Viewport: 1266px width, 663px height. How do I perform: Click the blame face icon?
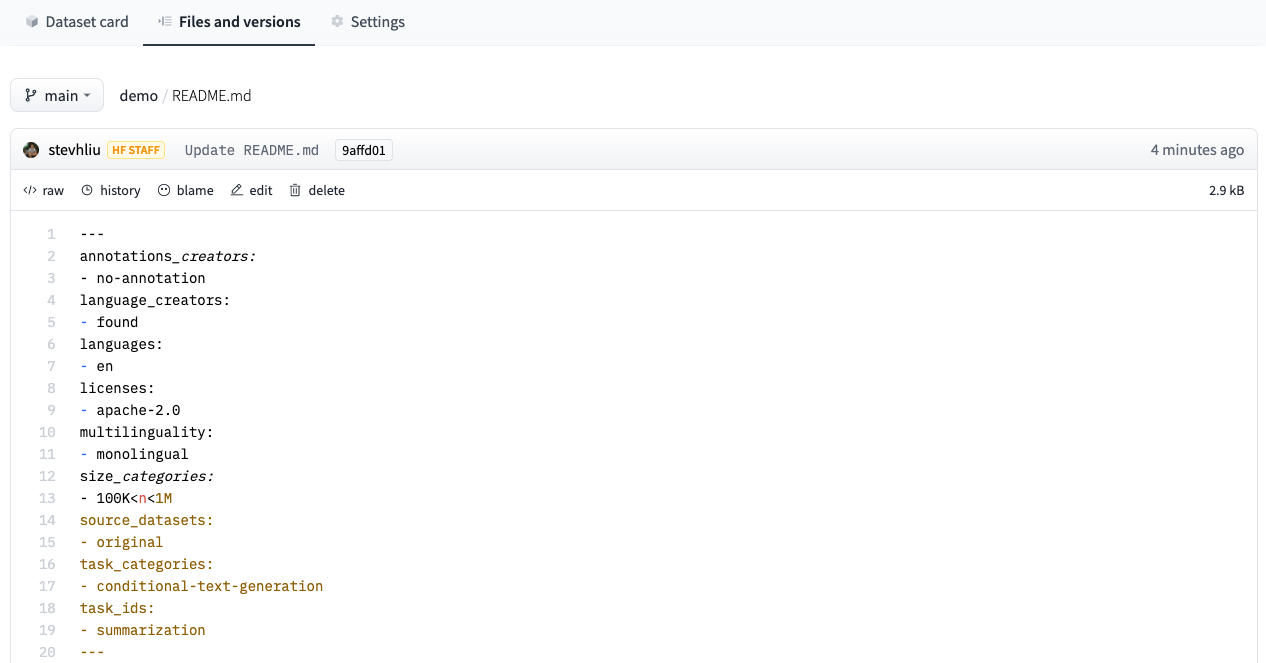tap(164, 190)
